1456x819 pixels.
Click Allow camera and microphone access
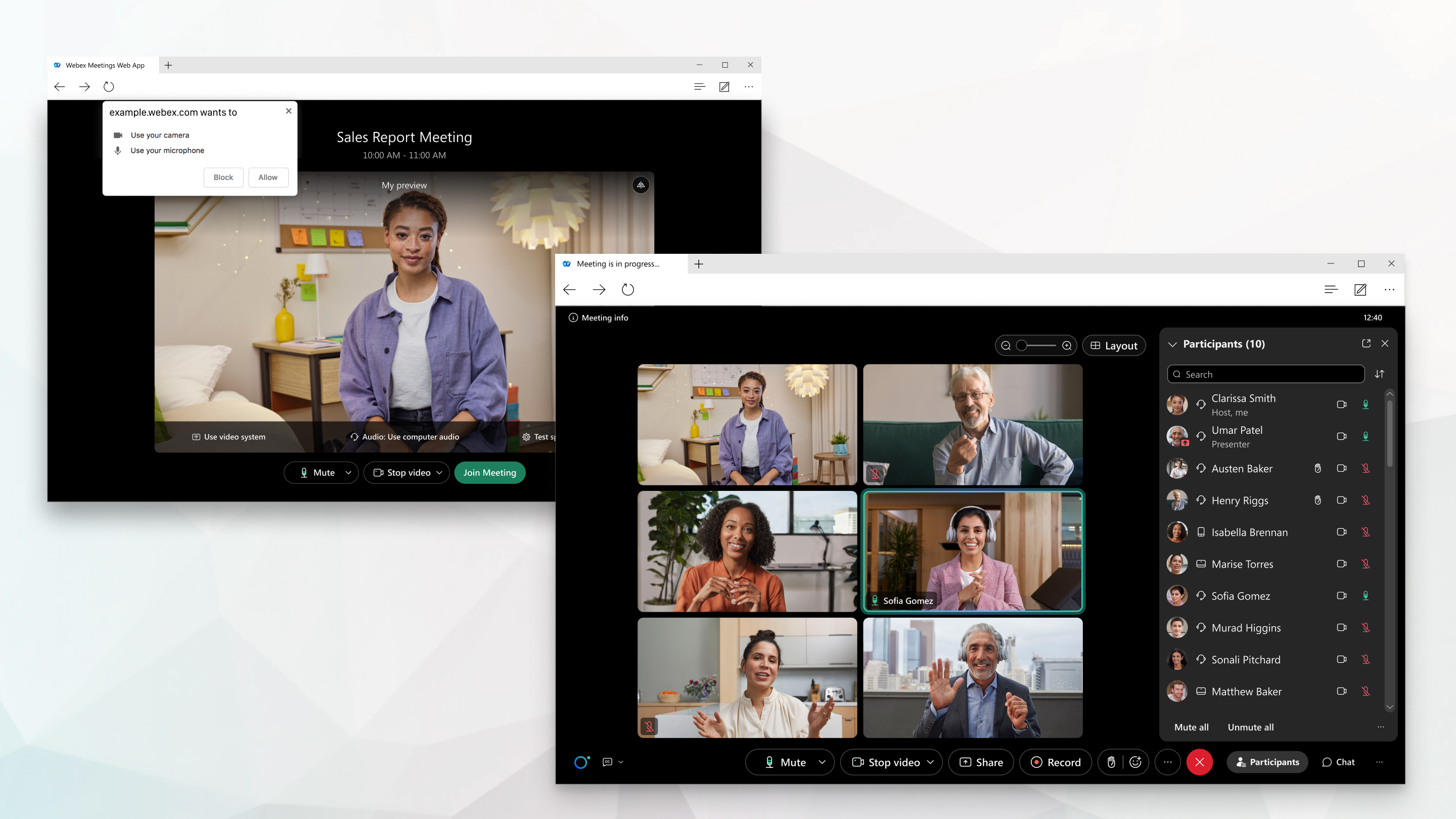(x=268, y=177)
